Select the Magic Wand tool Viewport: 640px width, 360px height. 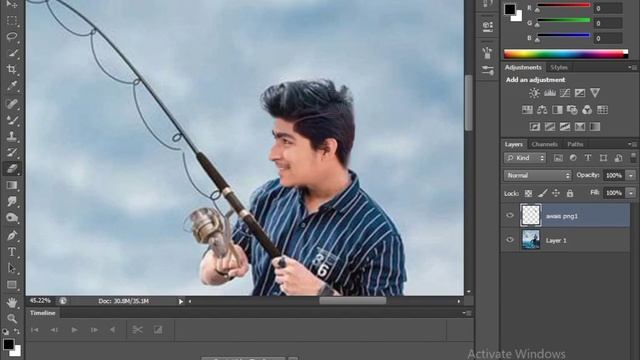tap(13, 53)
